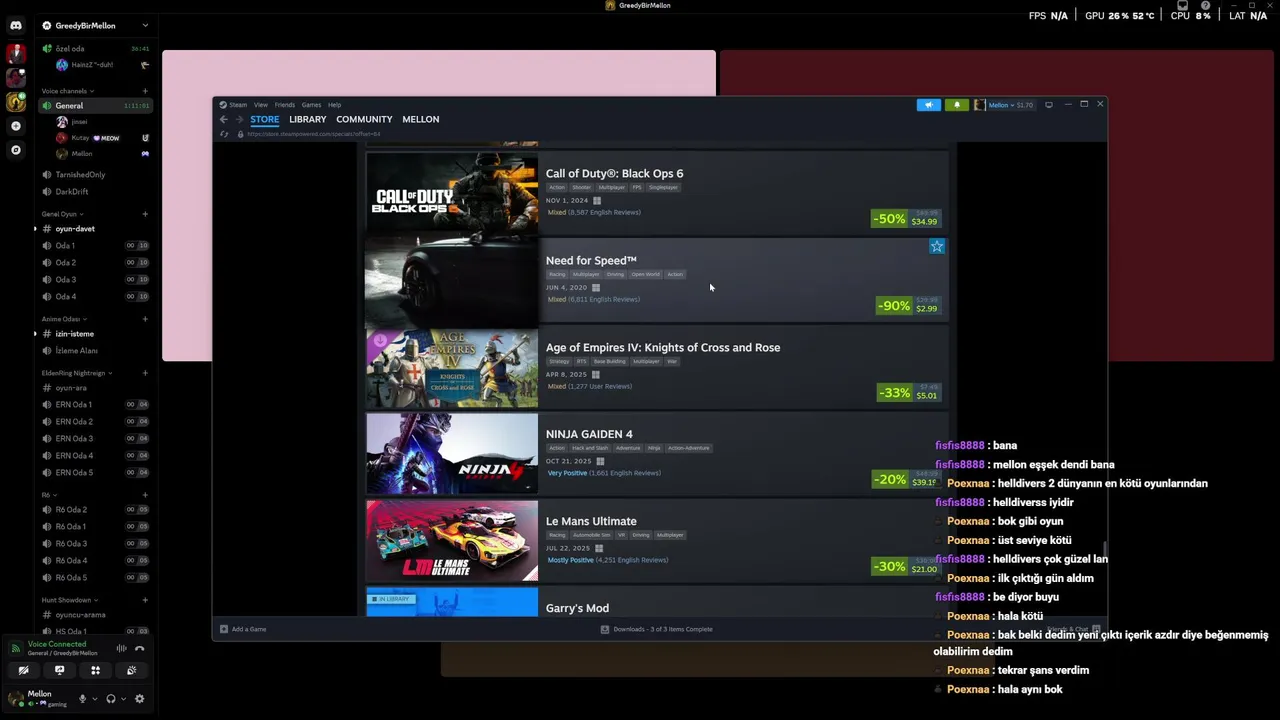The image size is (1280, 720).
Task: Mute the microphone in Discord
Action: click(83, 699)
